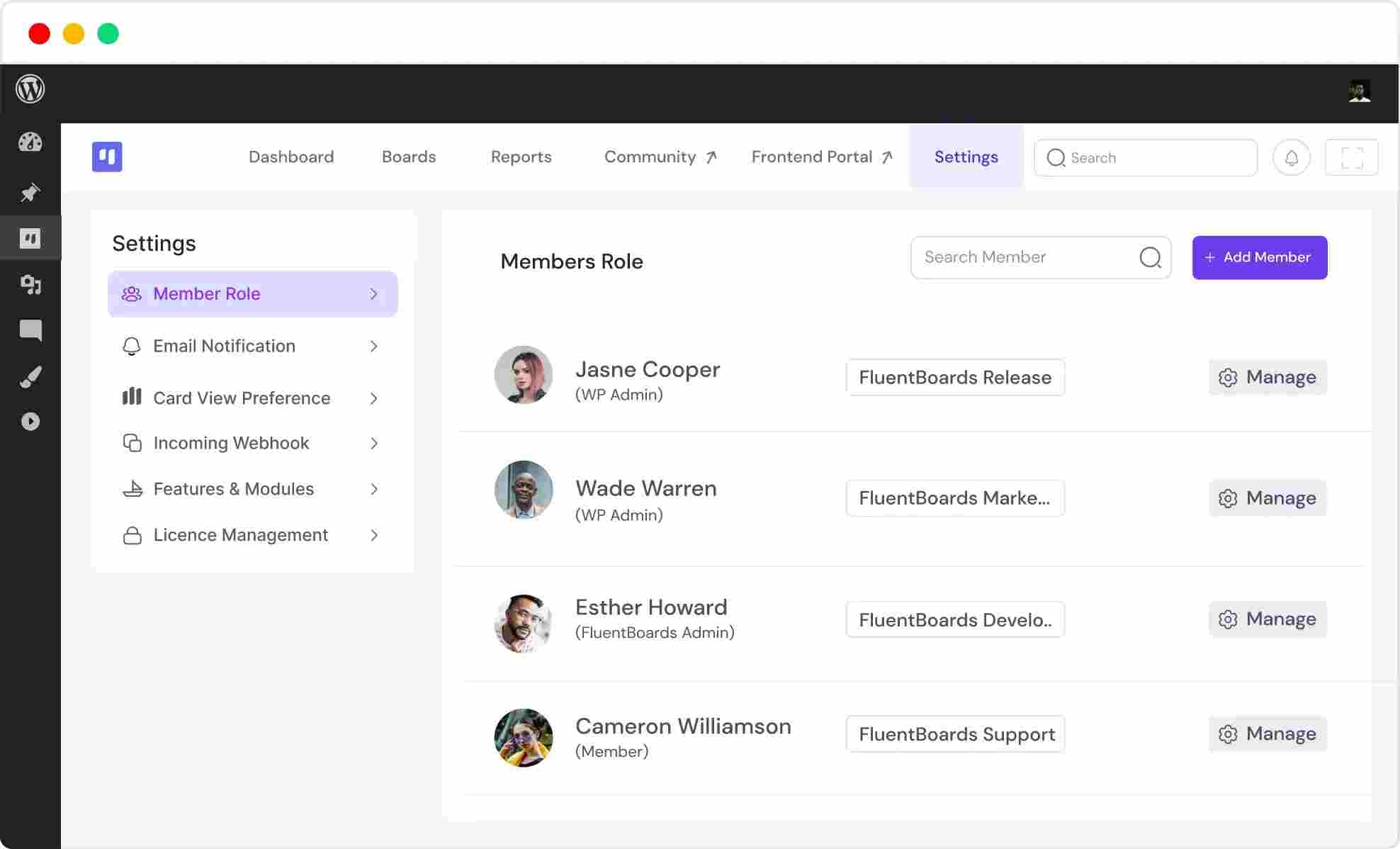Image resolution: width=1400 pixels, height=849 pixels.
Task: Click the Esther Howard name
Action: tap(651, 607)
